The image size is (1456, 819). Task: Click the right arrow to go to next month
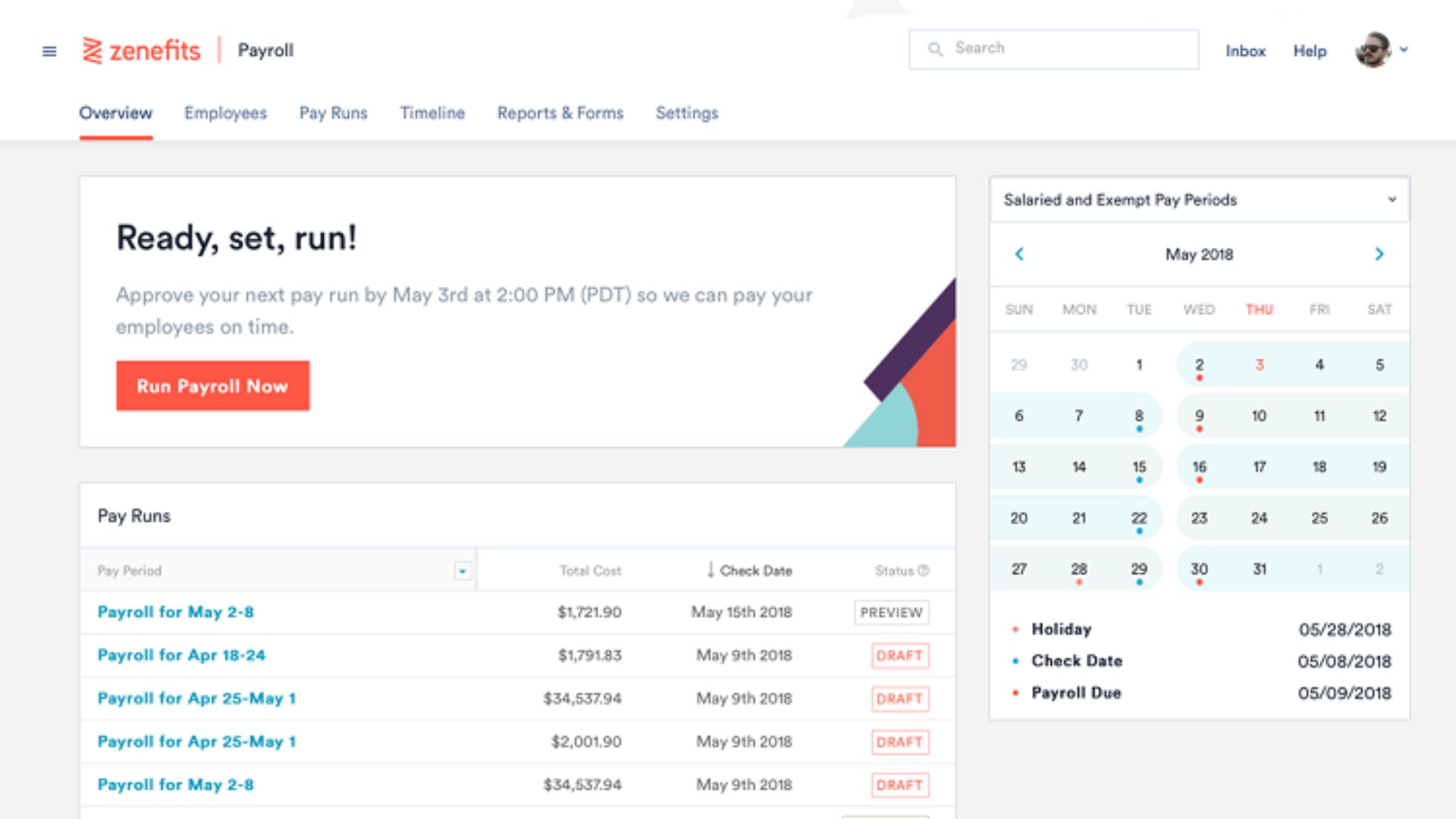(x=1380, y=254)
